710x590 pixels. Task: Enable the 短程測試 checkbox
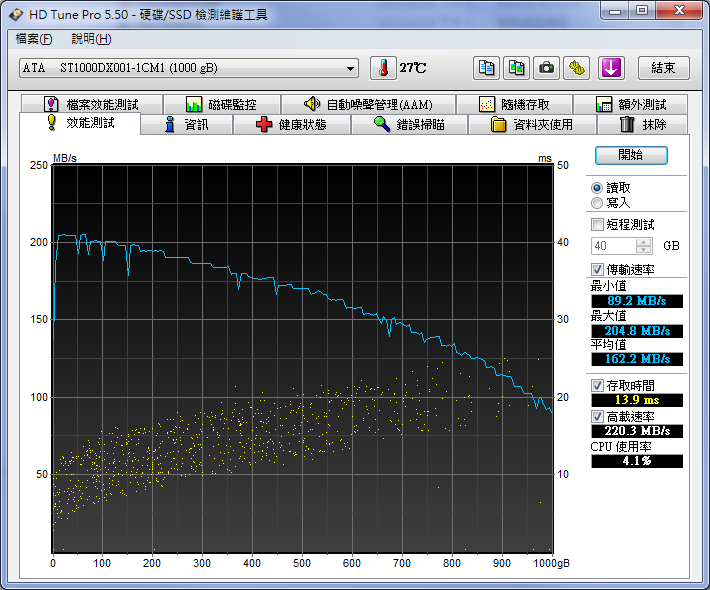click(597, 224)
